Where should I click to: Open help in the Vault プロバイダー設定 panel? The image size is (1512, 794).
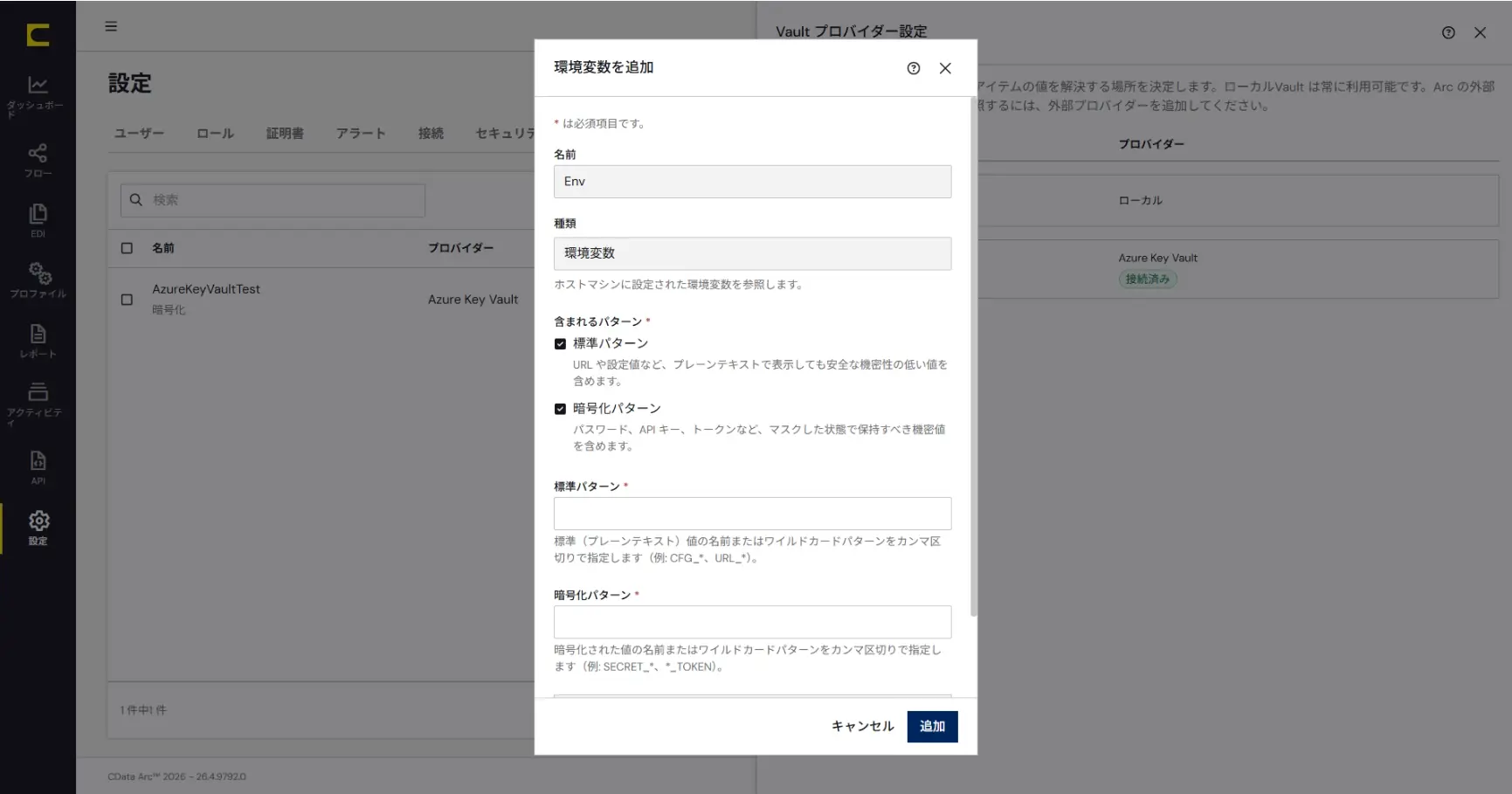click(x=1448, y=32)
